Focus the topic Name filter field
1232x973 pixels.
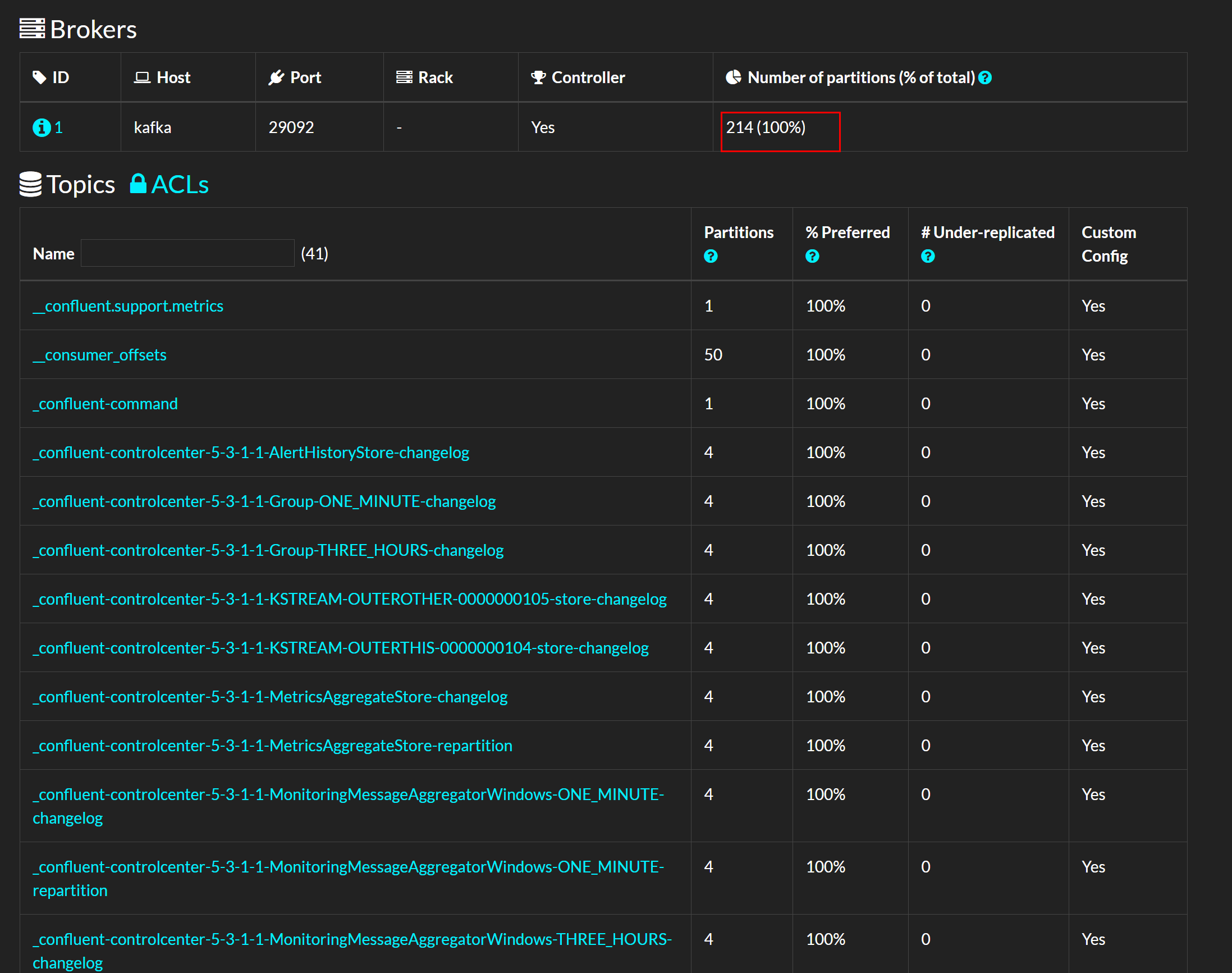187,253
